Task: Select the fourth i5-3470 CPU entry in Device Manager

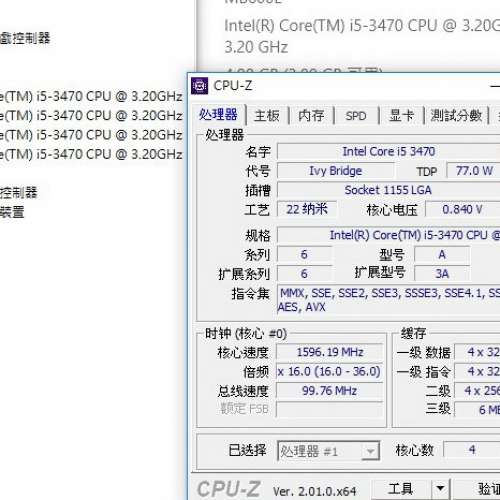Action: (x=91, y=154)
